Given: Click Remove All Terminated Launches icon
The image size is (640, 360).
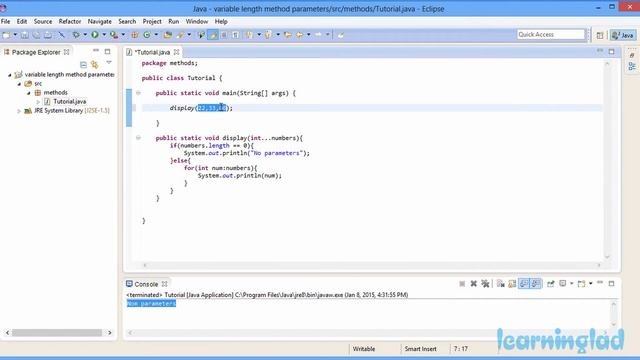Looking at the screenshot, I should point(485,284).
